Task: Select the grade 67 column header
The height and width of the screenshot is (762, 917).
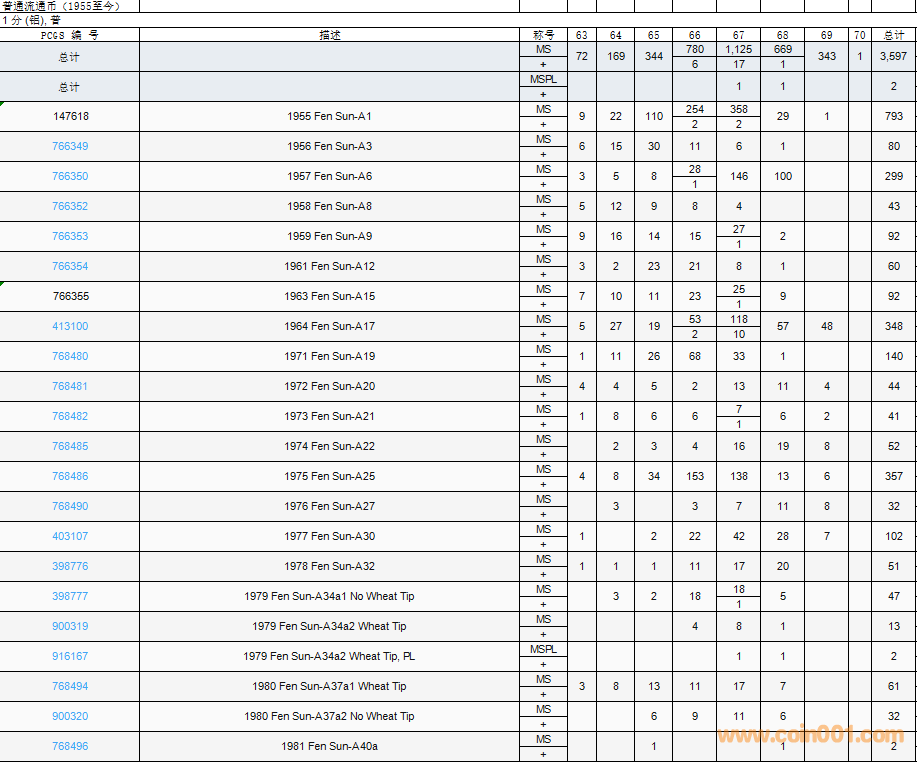Action: tap(738, 35)
